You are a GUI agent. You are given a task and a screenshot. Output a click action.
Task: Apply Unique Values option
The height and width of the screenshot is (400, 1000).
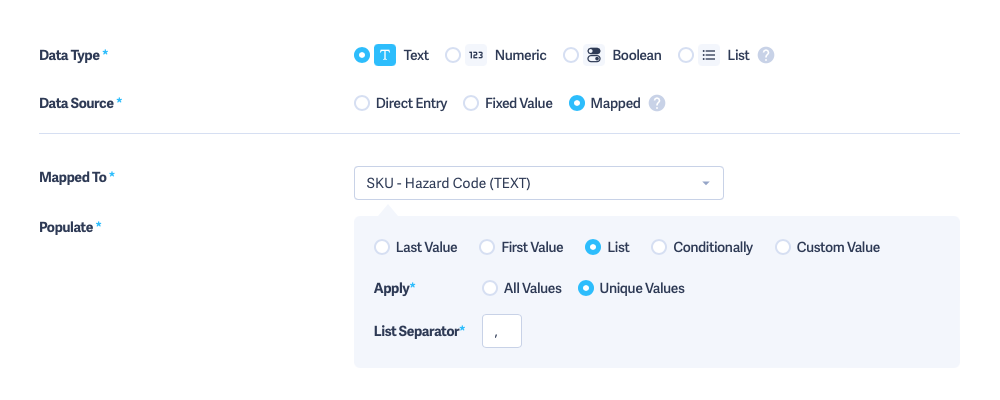[585, 288]
